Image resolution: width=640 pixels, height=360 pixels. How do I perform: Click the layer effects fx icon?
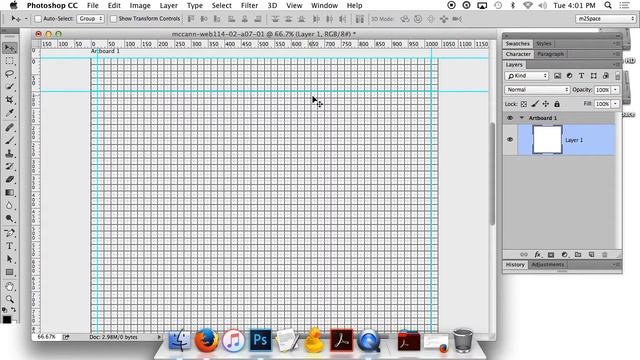coord(538,255)
